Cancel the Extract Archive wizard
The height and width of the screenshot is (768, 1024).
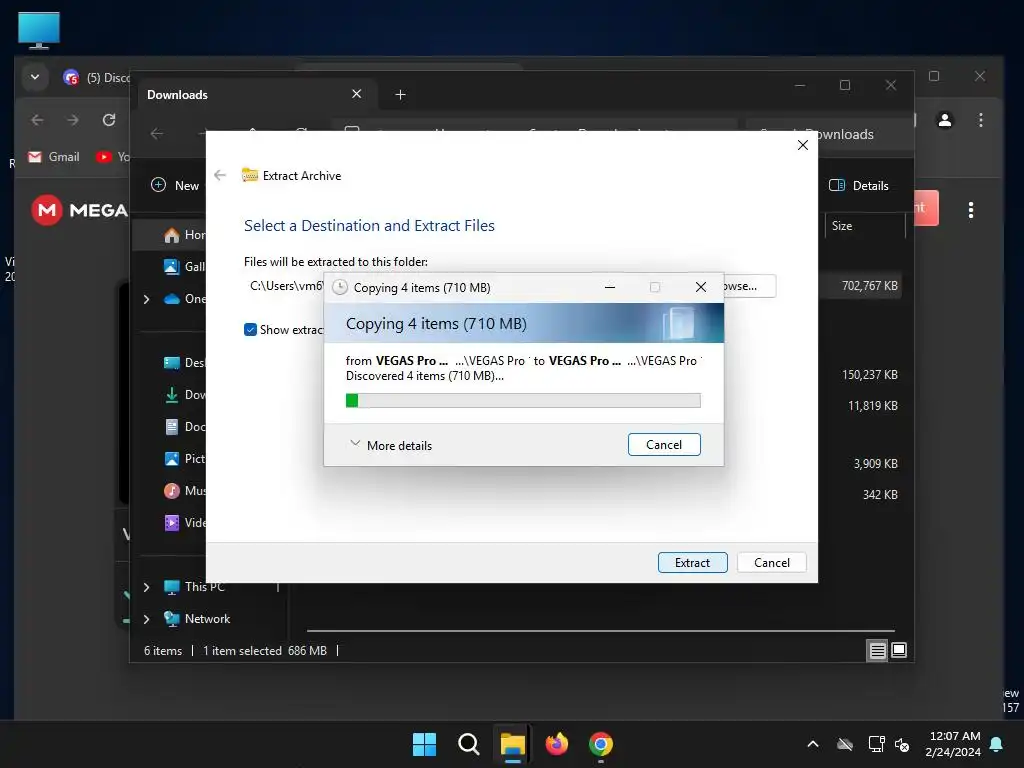[771, 562]
